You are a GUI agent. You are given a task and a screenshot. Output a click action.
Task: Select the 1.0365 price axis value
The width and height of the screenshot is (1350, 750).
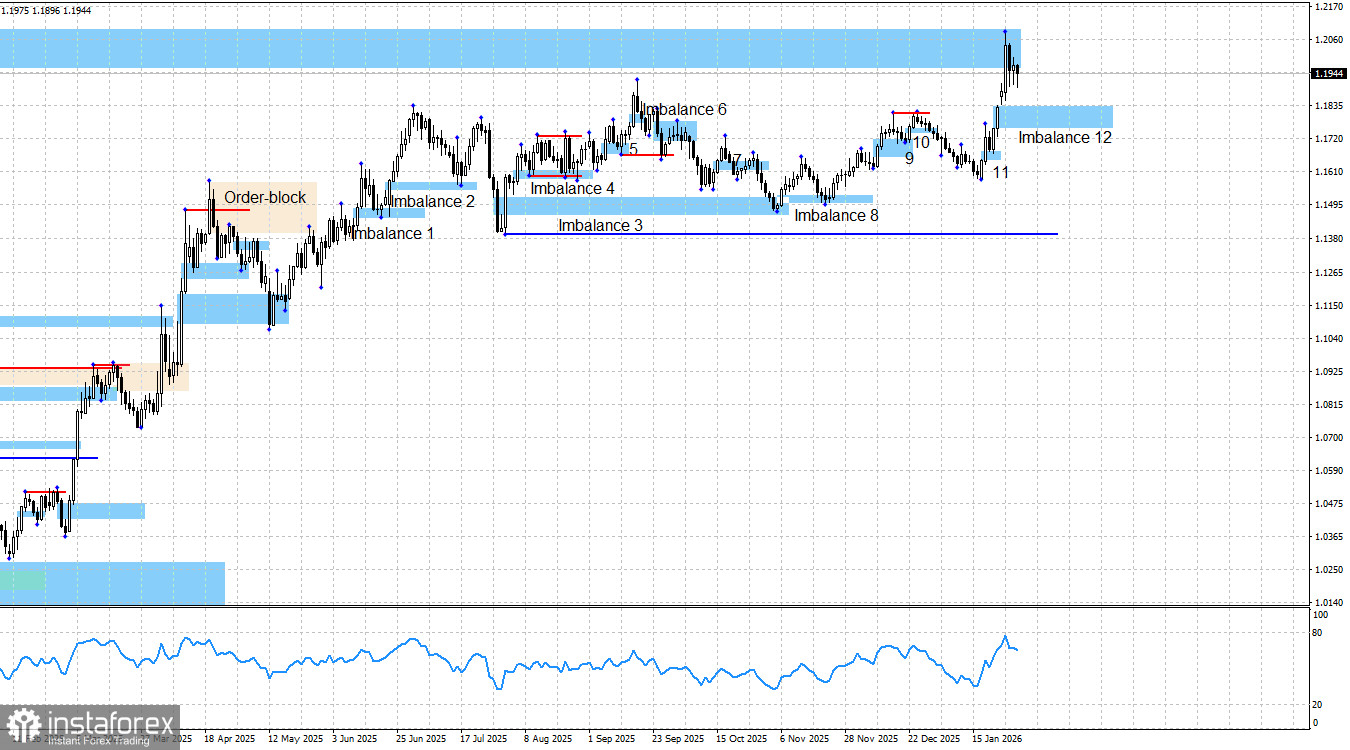pos(1329,536)
